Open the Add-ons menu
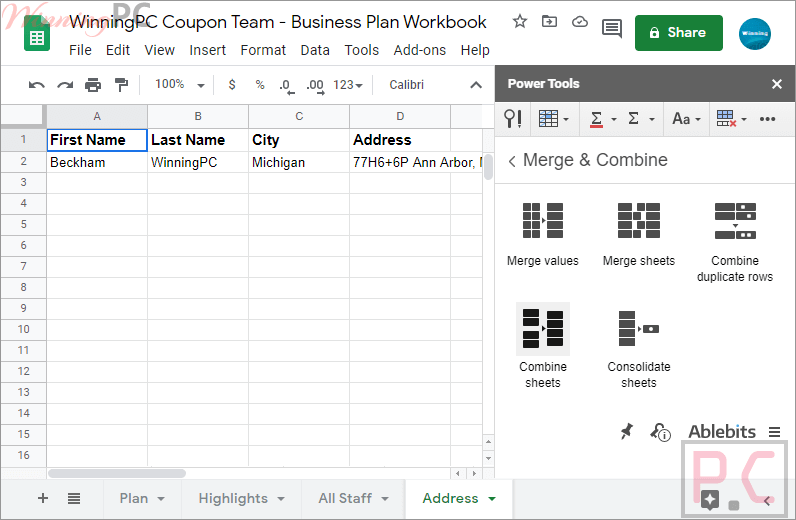 [x=419, y=50]
